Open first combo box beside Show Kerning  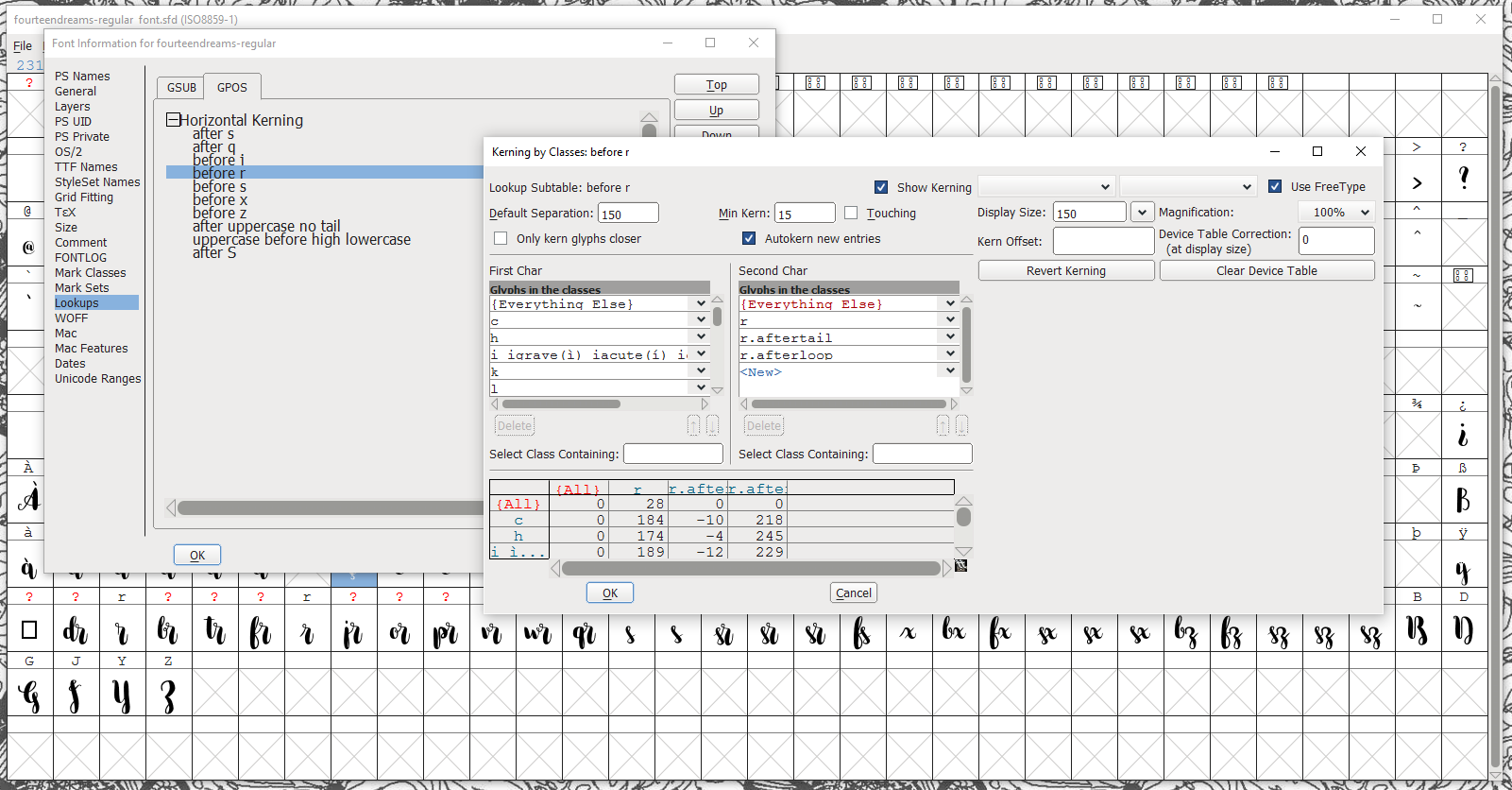[x=1046, y=186]
